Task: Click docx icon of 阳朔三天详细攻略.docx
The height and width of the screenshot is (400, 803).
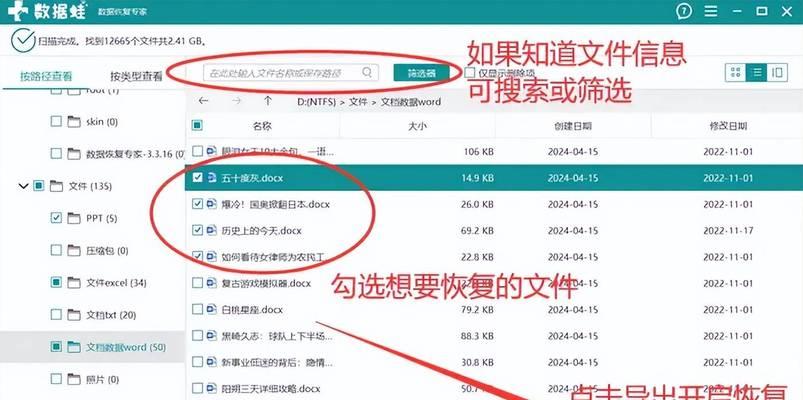Action: (212, 388)
